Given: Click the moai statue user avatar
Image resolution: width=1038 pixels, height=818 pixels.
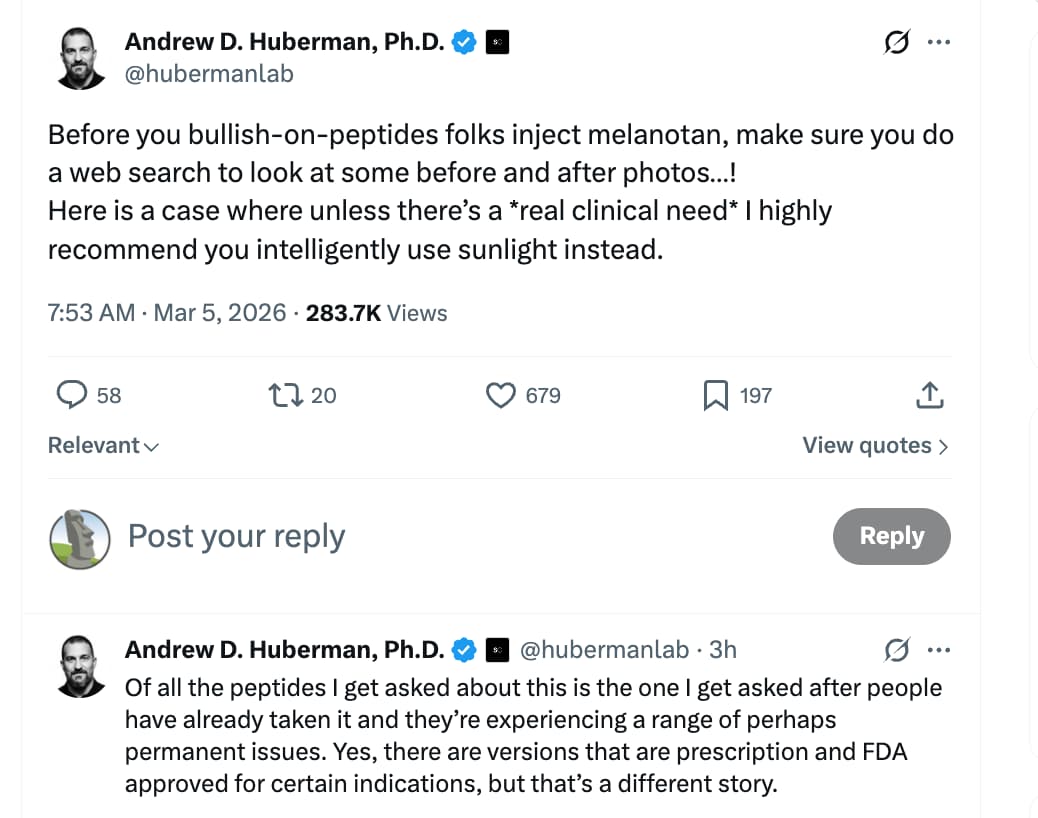Looking at the screenshot, I should pos(79,538).
